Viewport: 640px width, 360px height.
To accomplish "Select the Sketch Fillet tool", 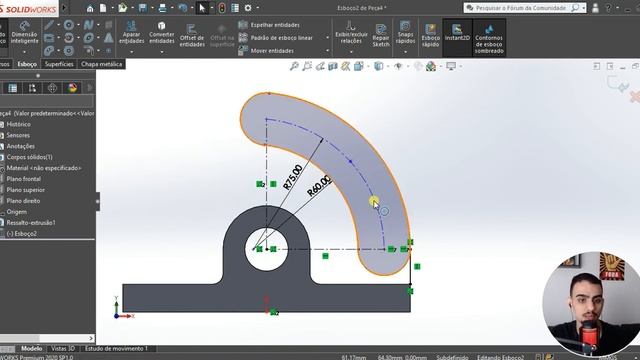I will [x=88, y=51].
